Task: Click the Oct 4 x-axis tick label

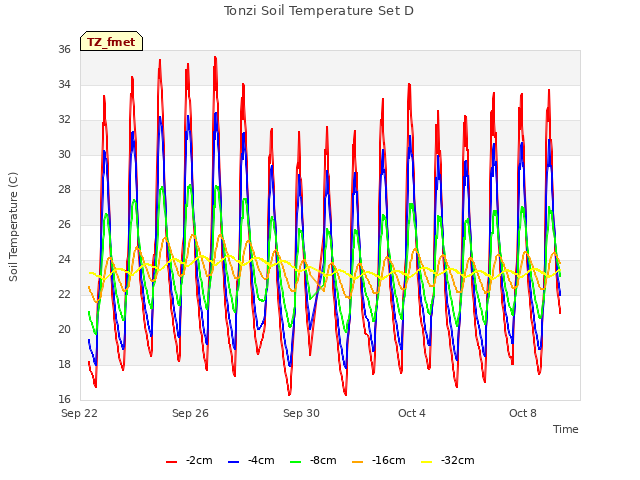Action: [412, 413]
